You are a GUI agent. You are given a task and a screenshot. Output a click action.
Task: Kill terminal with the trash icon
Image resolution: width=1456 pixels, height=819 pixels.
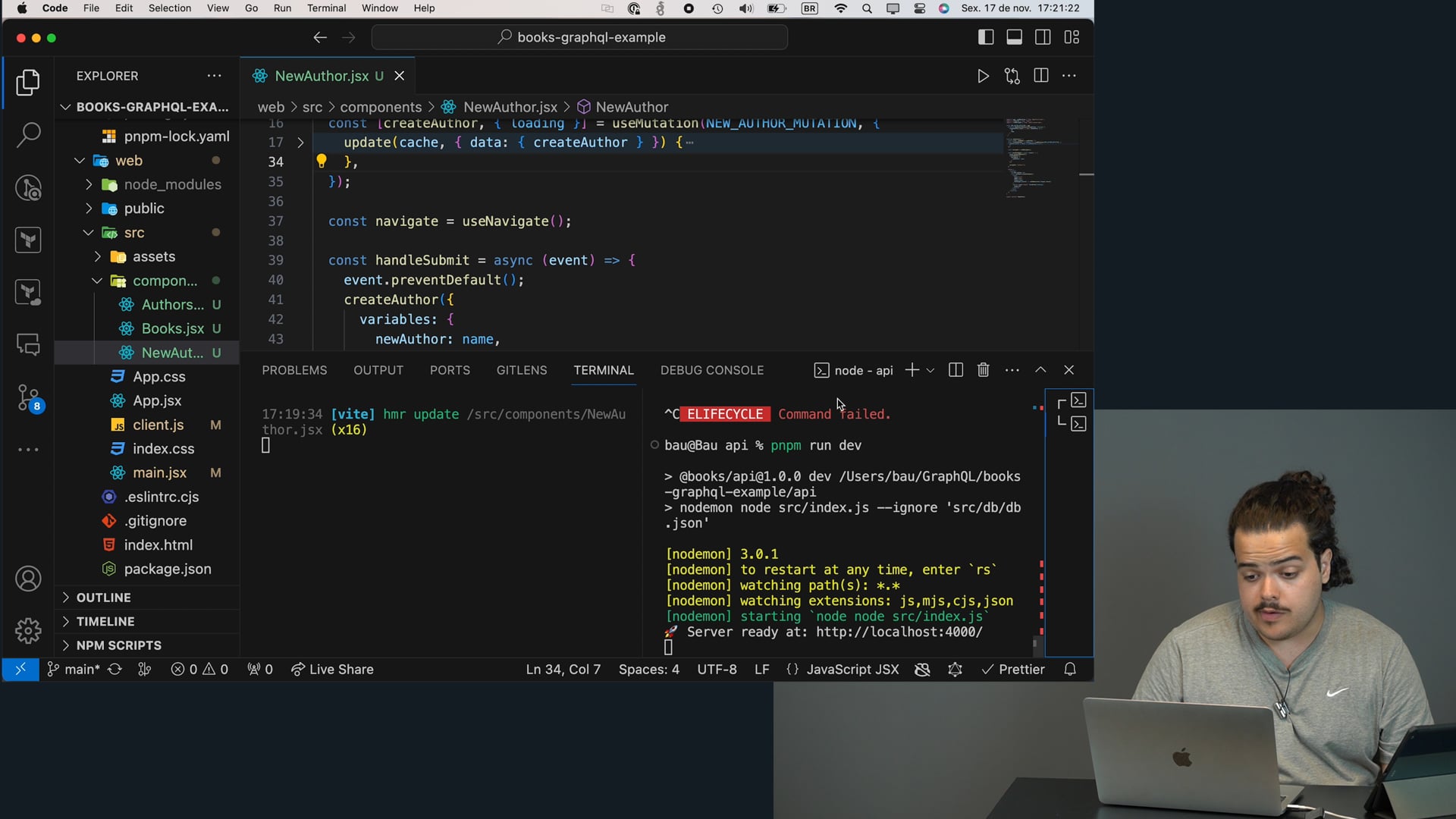(x=984, y=370)
